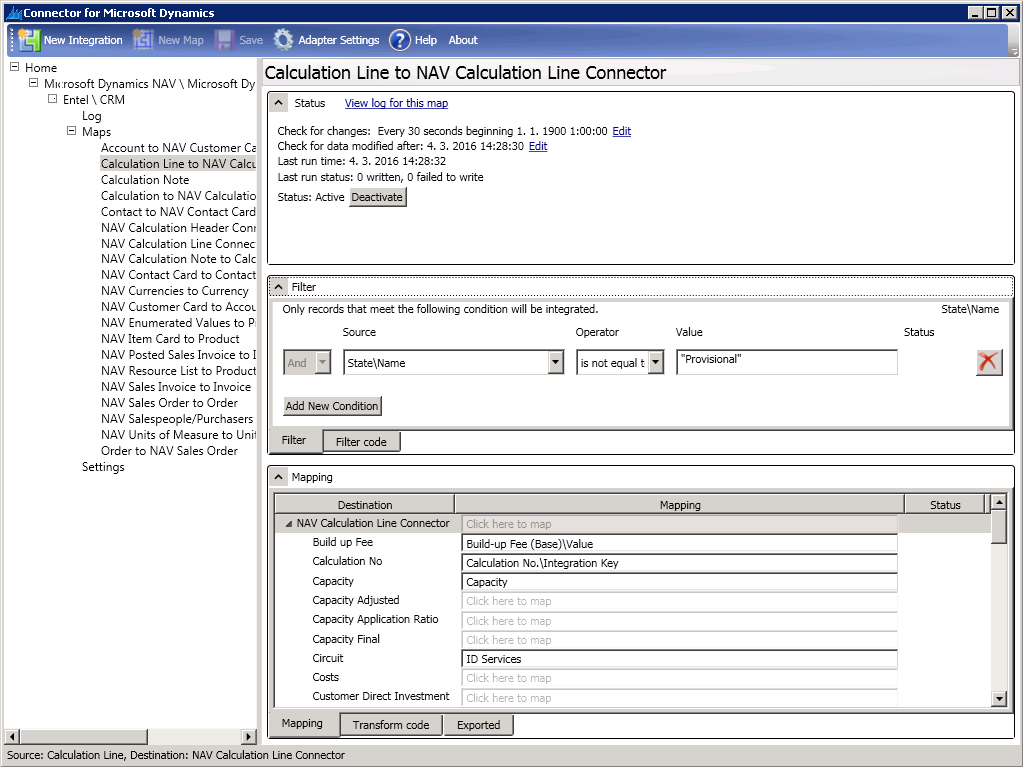
Task: Open View log for this map link
Action: coord(396,103)
